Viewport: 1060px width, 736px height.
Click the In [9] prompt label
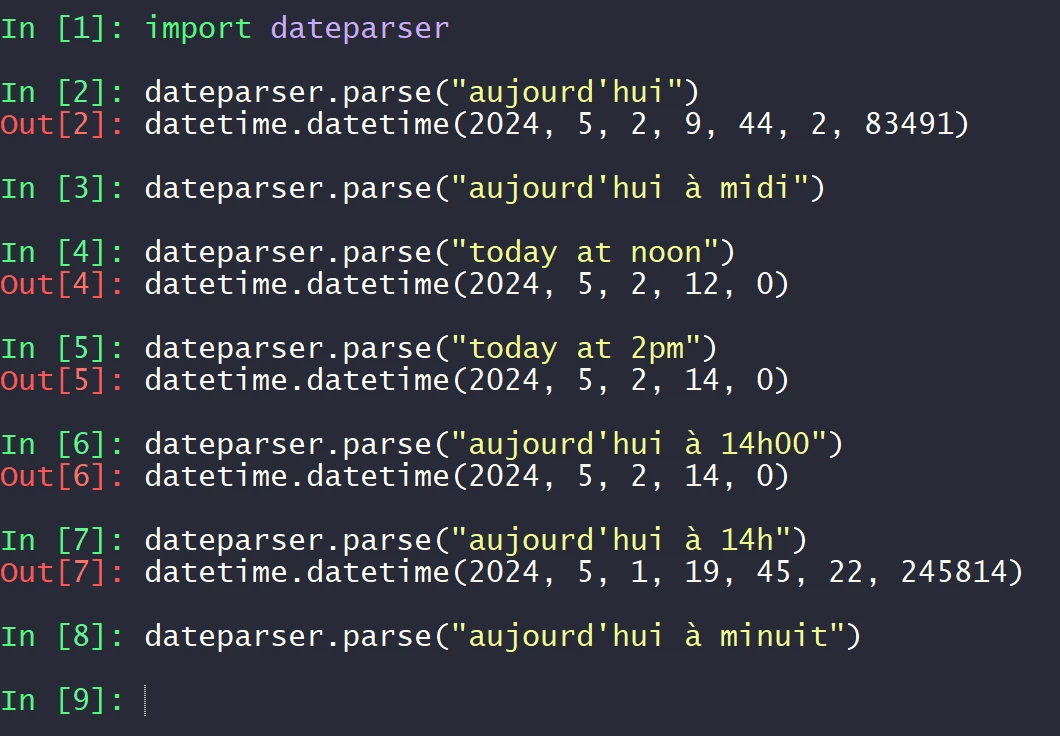click(x=62, y=700)
